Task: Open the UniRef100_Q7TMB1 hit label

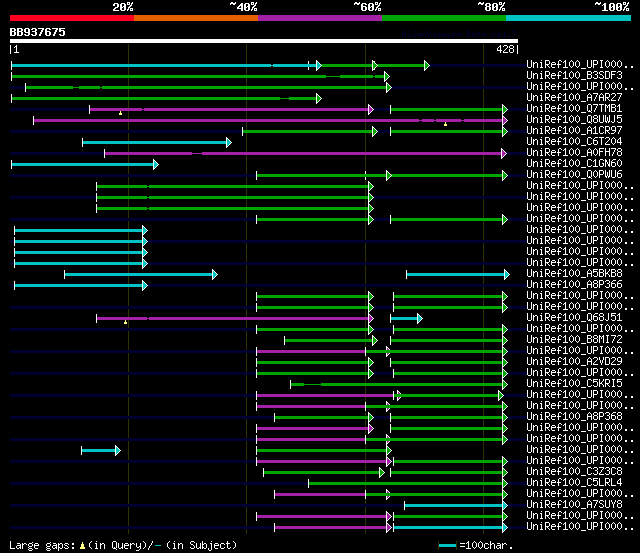Action: (574, 109)
